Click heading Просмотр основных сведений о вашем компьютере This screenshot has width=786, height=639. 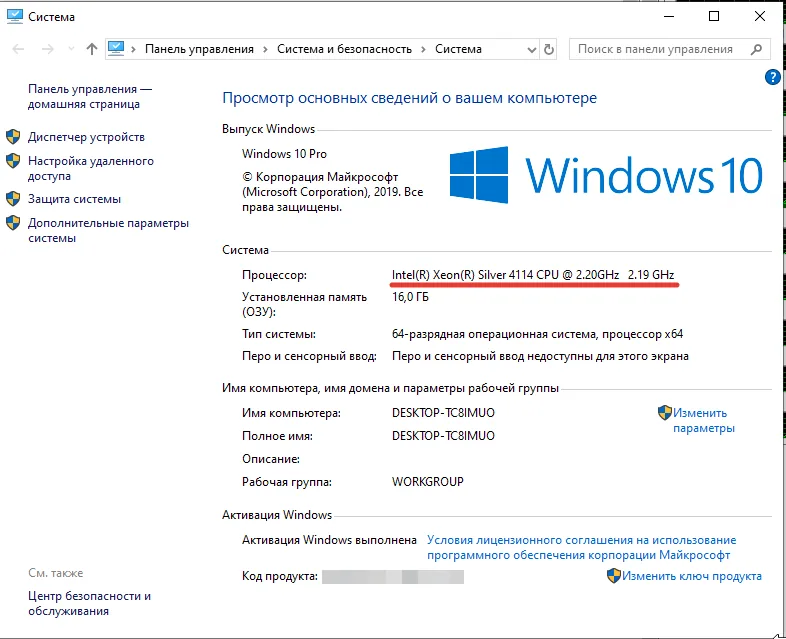(x=410, y=98)
